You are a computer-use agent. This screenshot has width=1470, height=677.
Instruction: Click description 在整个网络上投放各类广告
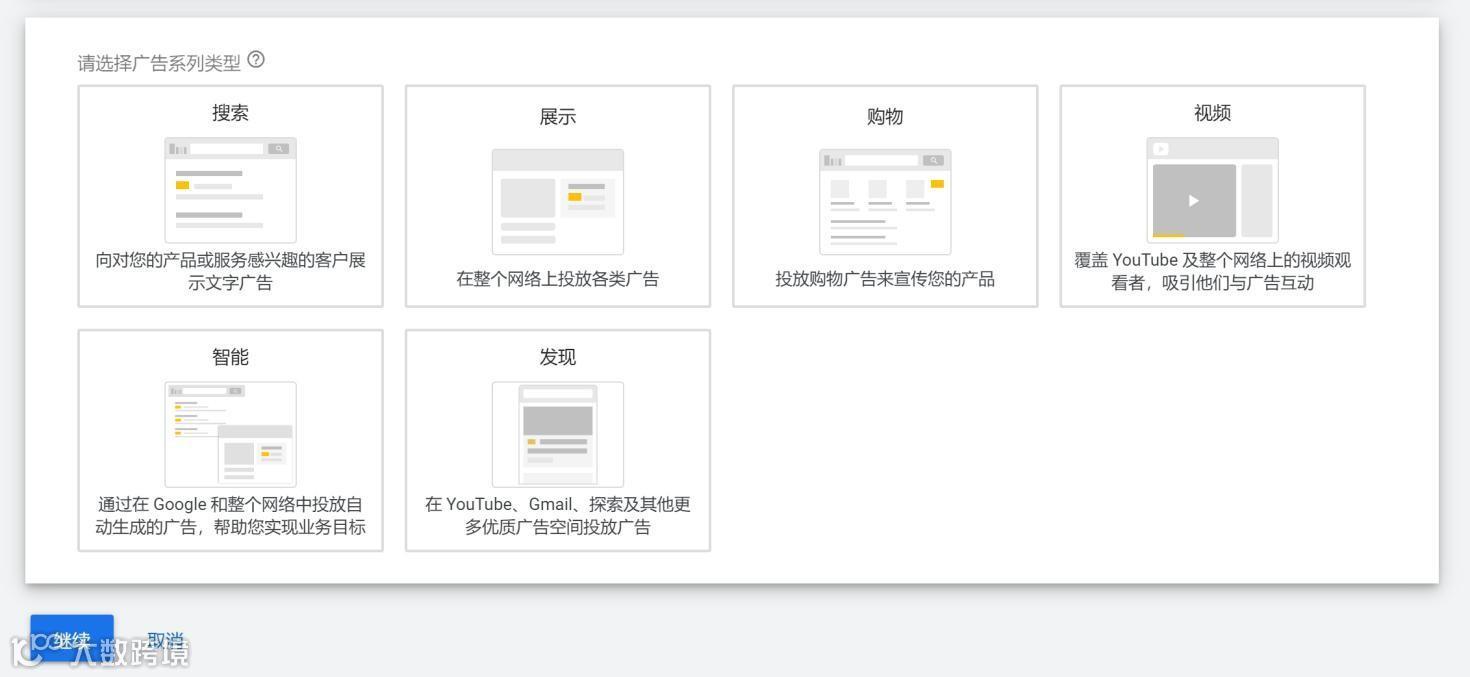(x=558, y=279)
